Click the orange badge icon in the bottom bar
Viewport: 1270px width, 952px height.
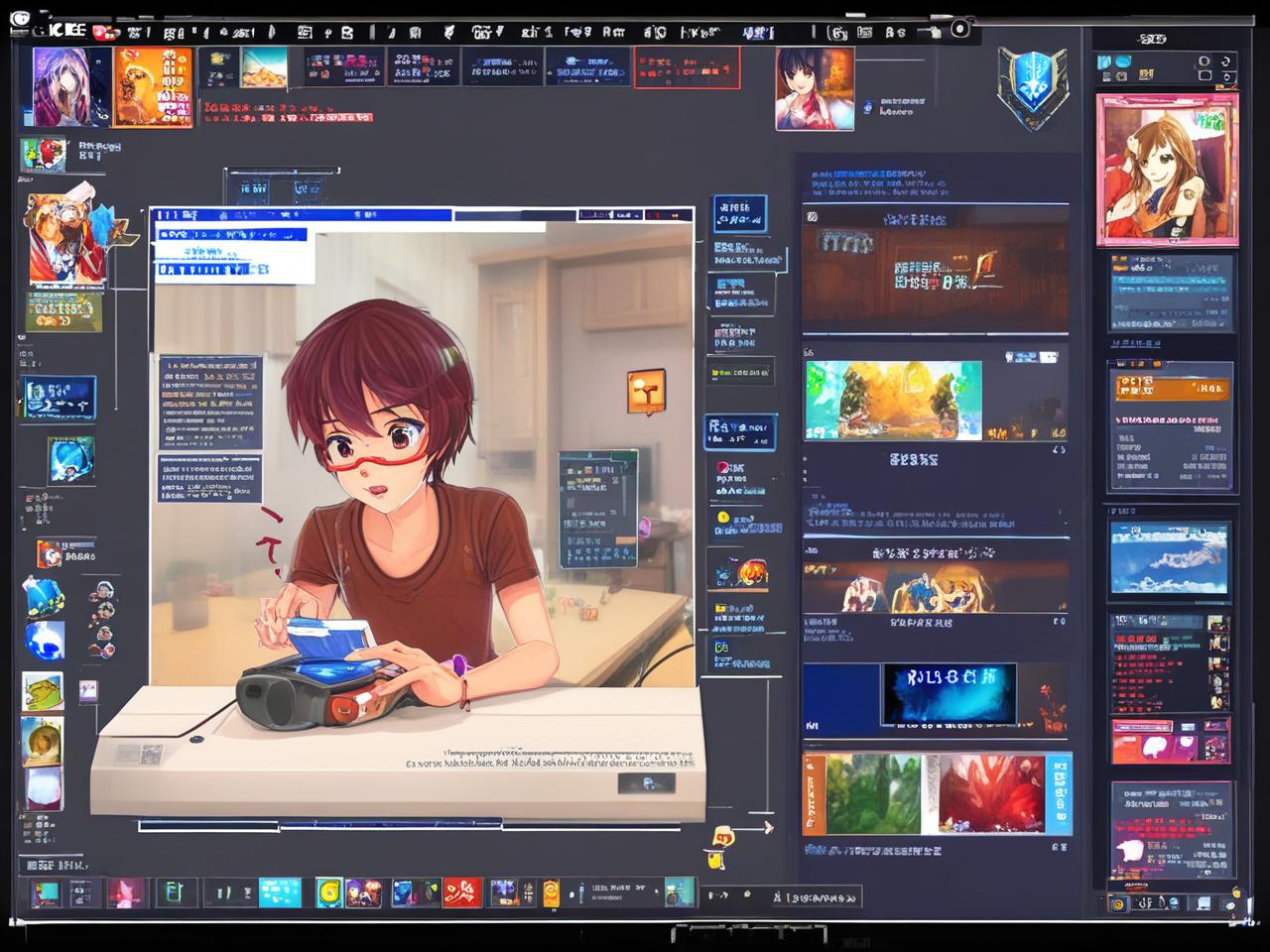click(551, 894)
